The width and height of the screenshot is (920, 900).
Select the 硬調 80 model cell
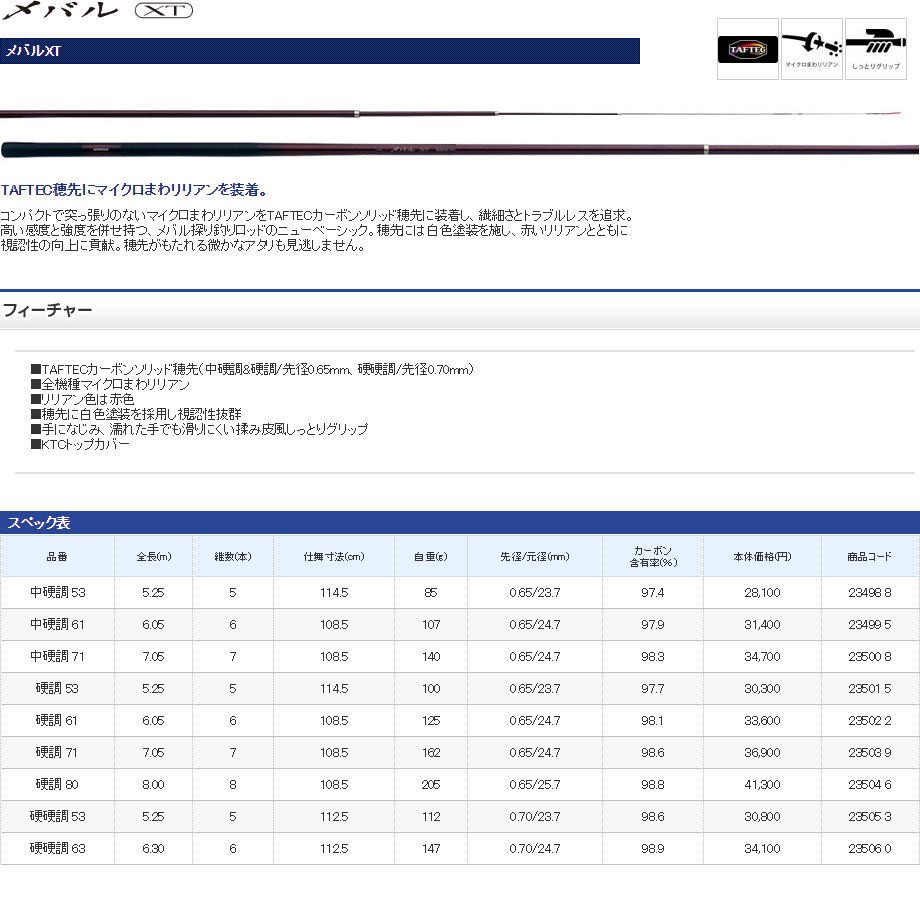[x=58, y=784]
